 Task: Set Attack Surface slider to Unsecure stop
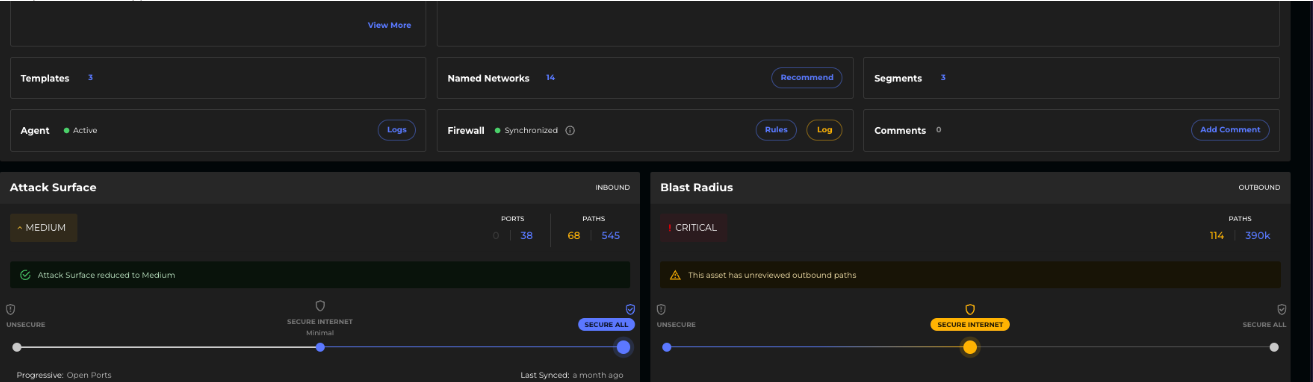pos(17,347)
